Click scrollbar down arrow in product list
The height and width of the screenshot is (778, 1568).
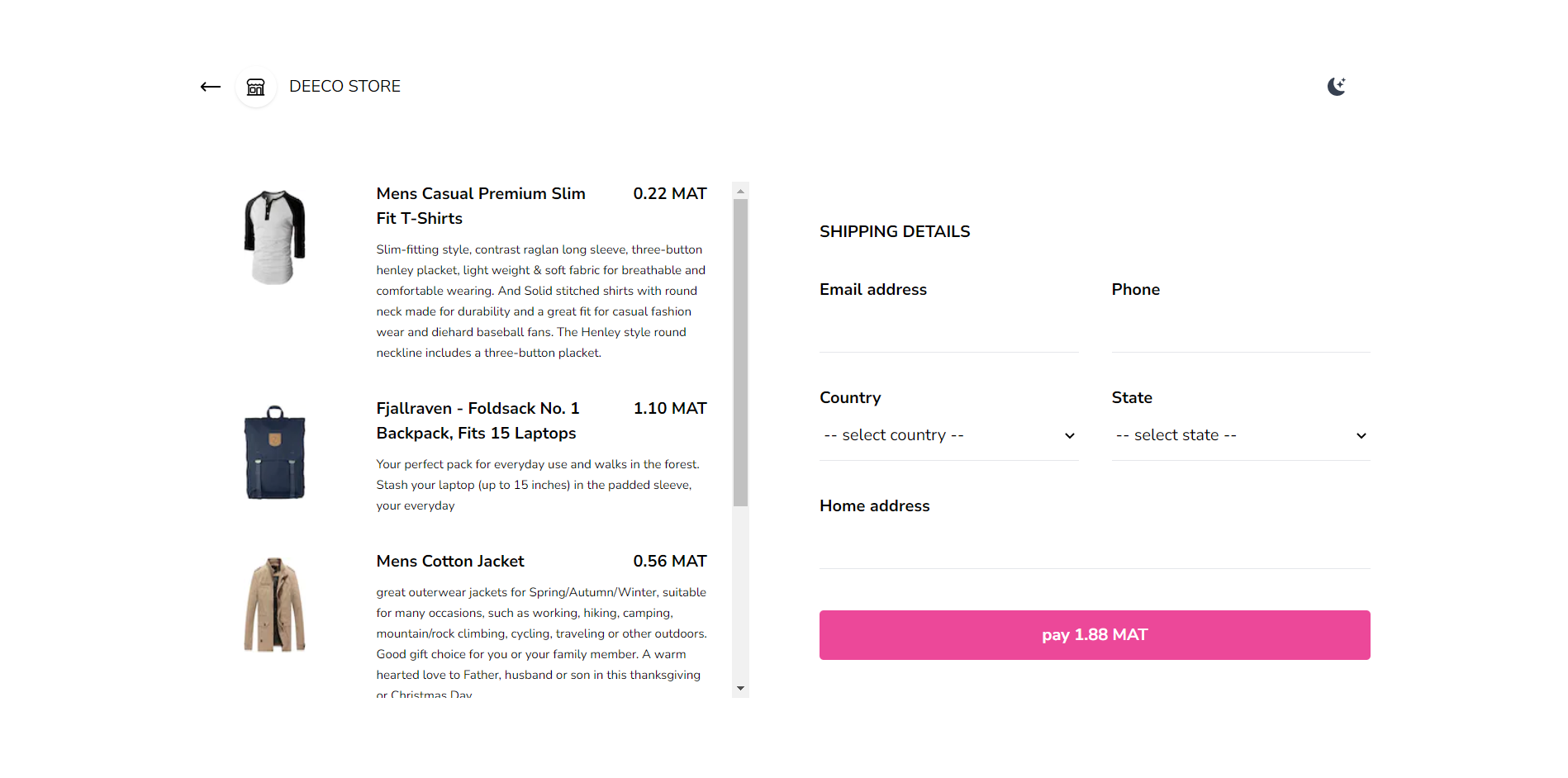740,688
